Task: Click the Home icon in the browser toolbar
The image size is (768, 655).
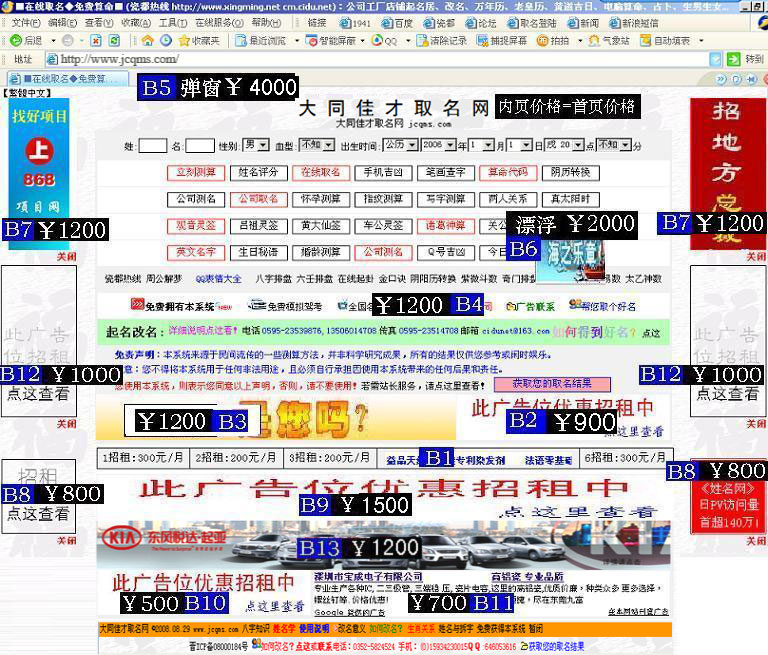Action: pyautogui.click(x=147, y=41)
